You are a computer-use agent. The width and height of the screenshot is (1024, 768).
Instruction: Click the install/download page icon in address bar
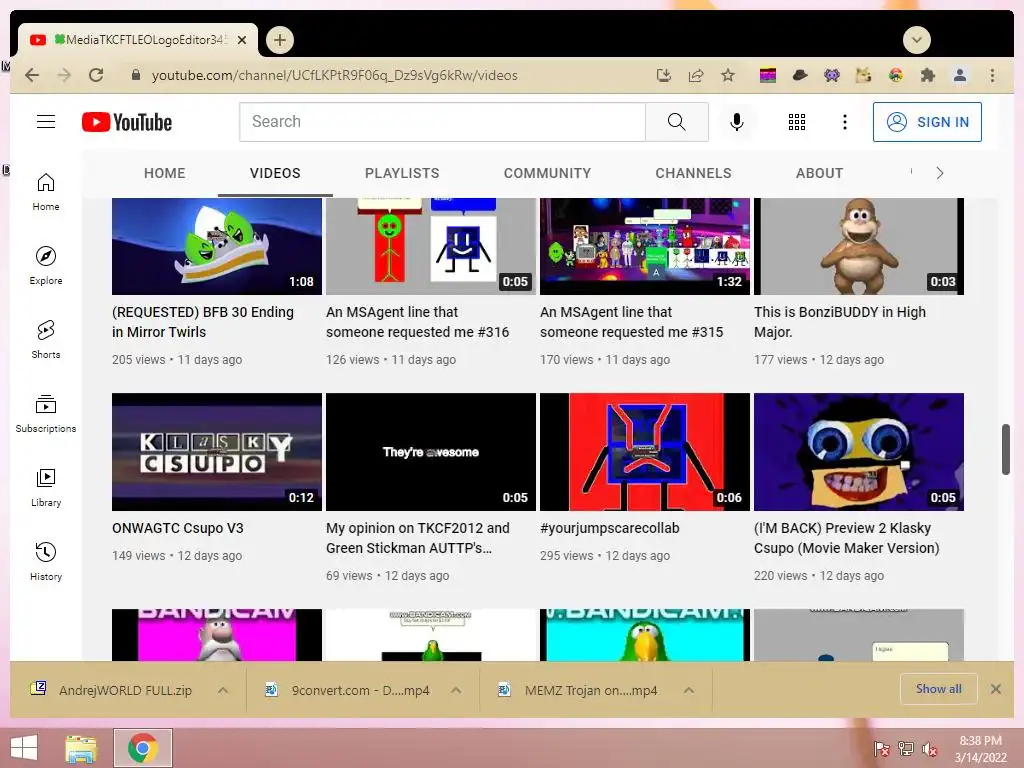tap(664, 75)
